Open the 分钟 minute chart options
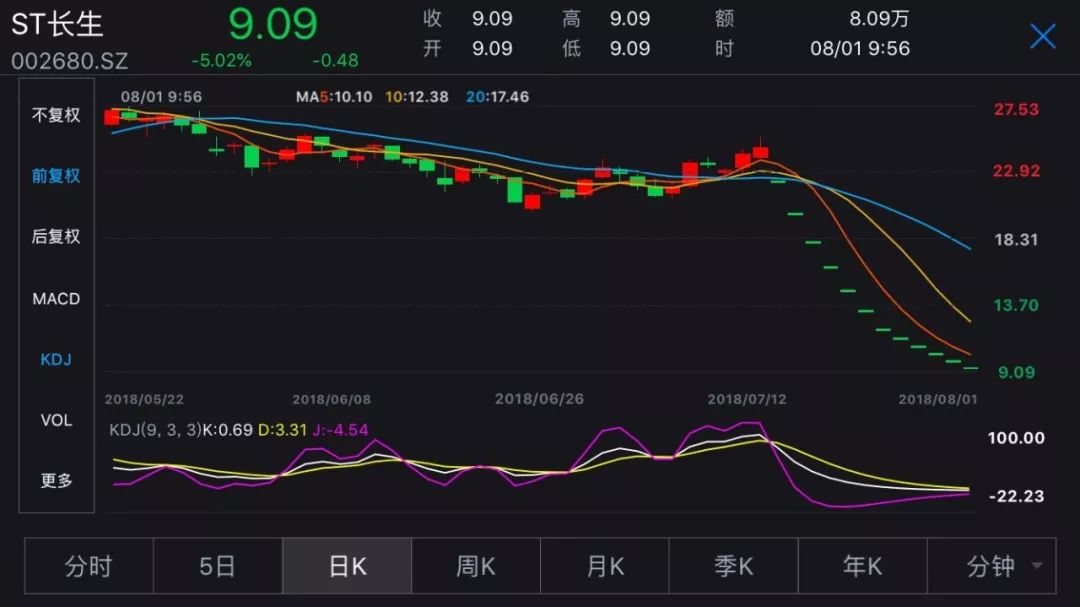This screenshot has width=1080, height=607. pyautogui.click(x=990, y=565)
